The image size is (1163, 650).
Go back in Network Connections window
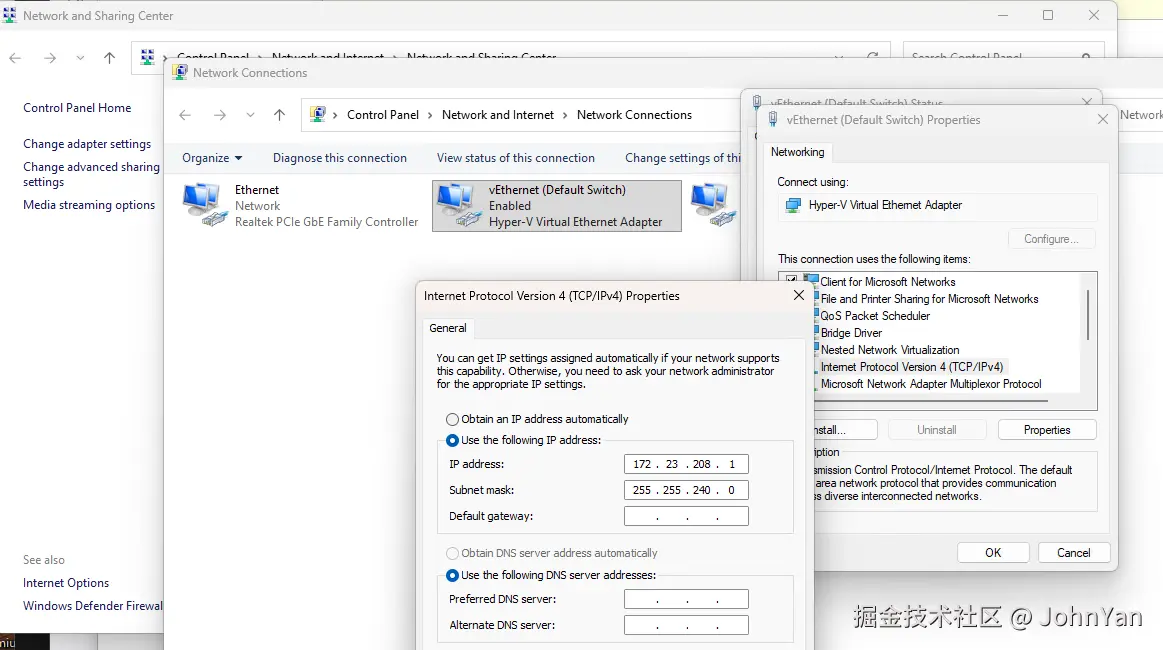tap(185, 115)
